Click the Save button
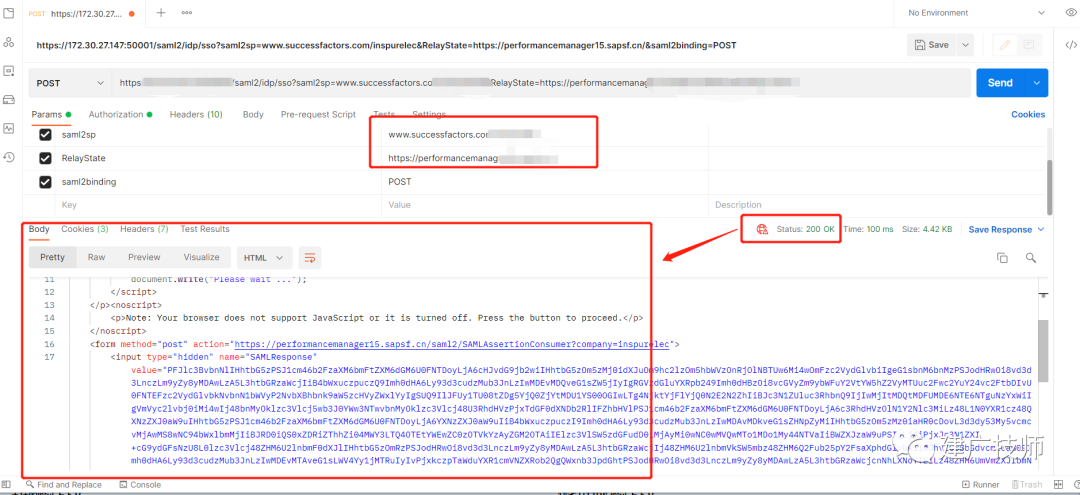 coord(931,45)
